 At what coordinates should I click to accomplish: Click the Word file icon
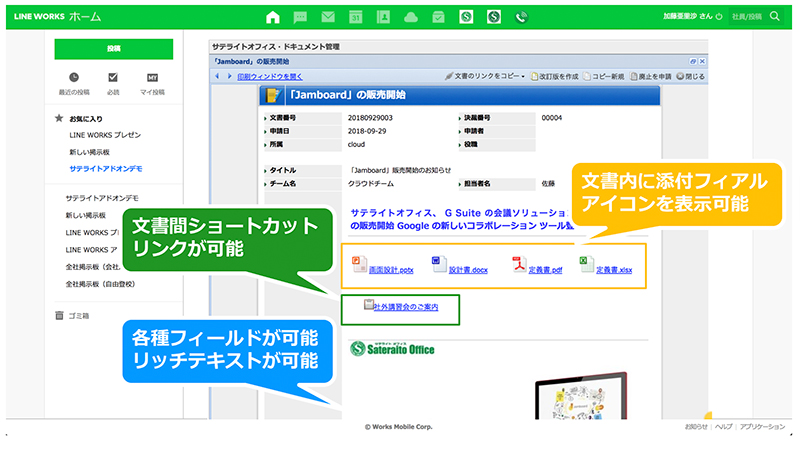(439, 264)
